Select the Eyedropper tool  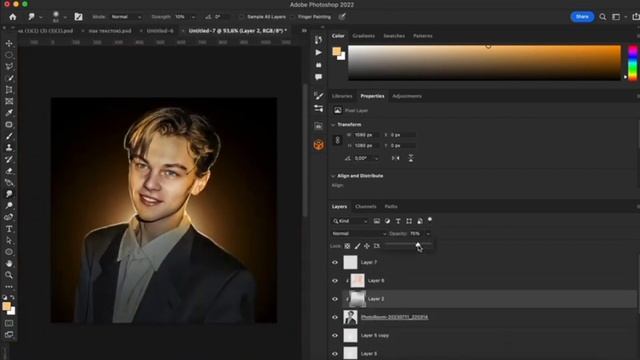[9, 113]
